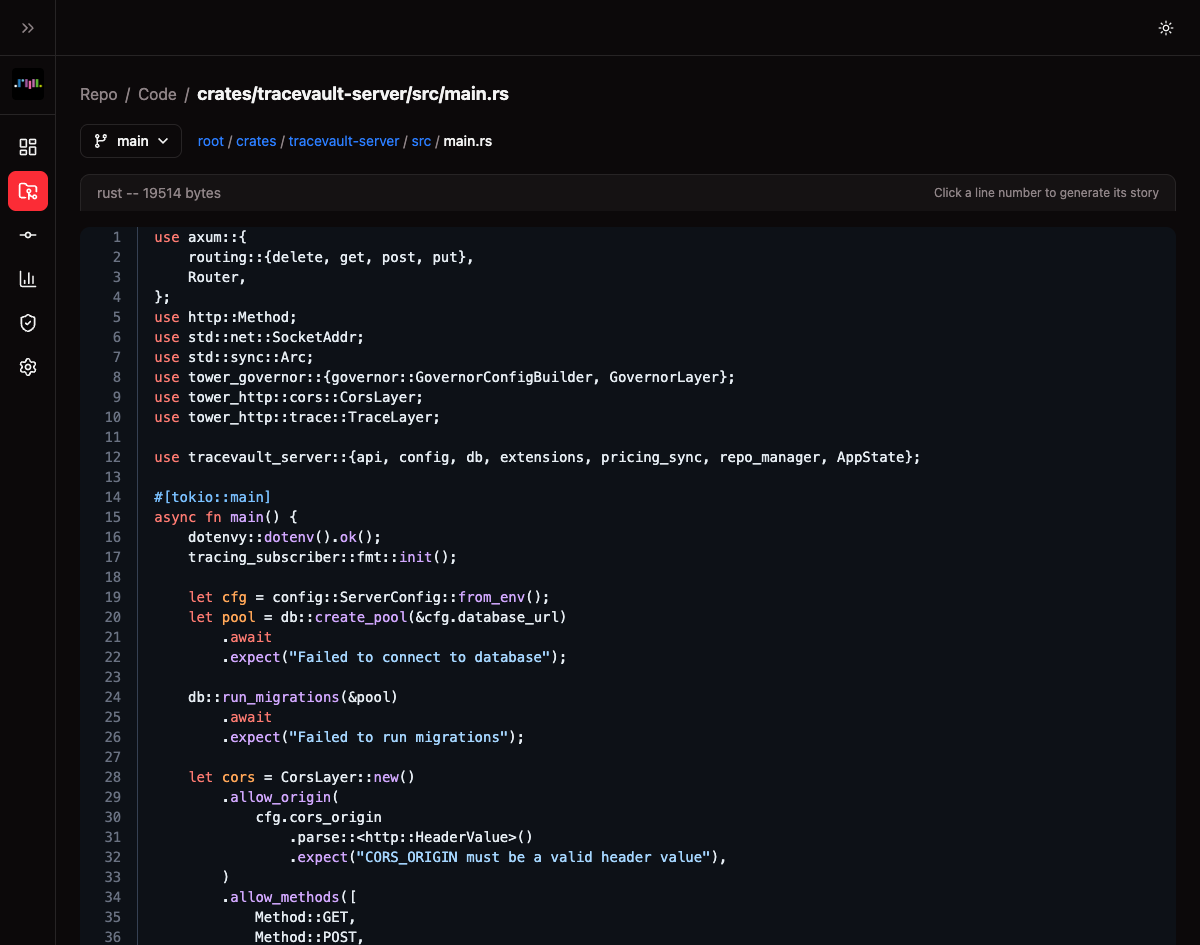Navigate to the crates folder link
Image resolution: width=1200 pixels, height=945 pixels.
256,141
